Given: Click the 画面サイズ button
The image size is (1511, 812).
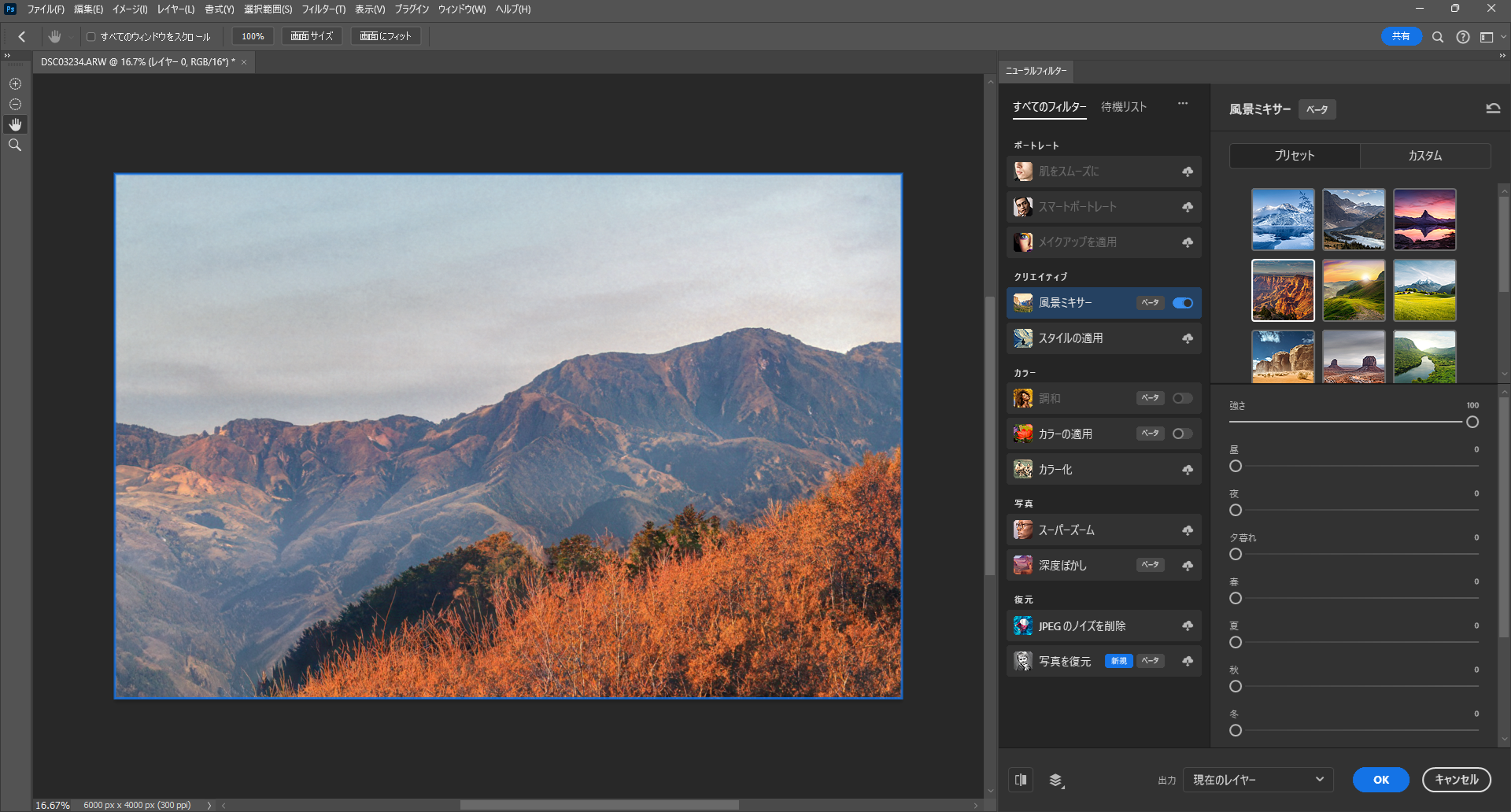Looking at the screenshot, I should (312, 36).
